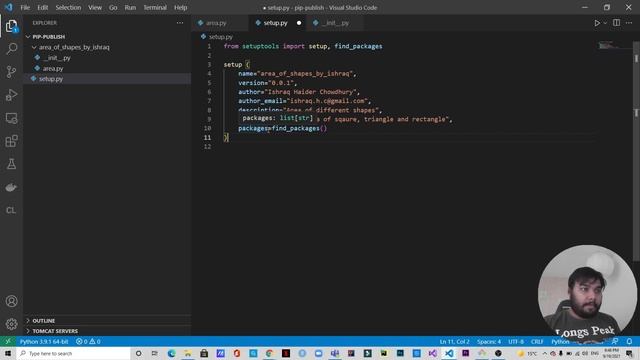
Task: Open the Run menu
Action: 130,7
